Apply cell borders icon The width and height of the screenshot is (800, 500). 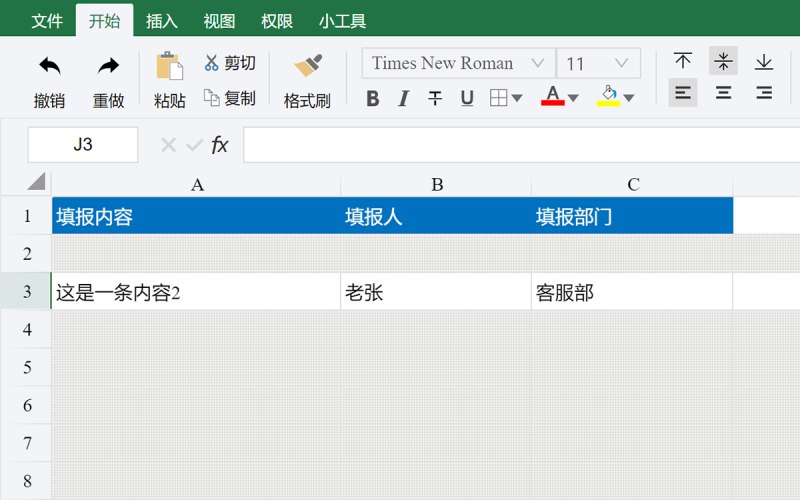(x=498, y=97)
